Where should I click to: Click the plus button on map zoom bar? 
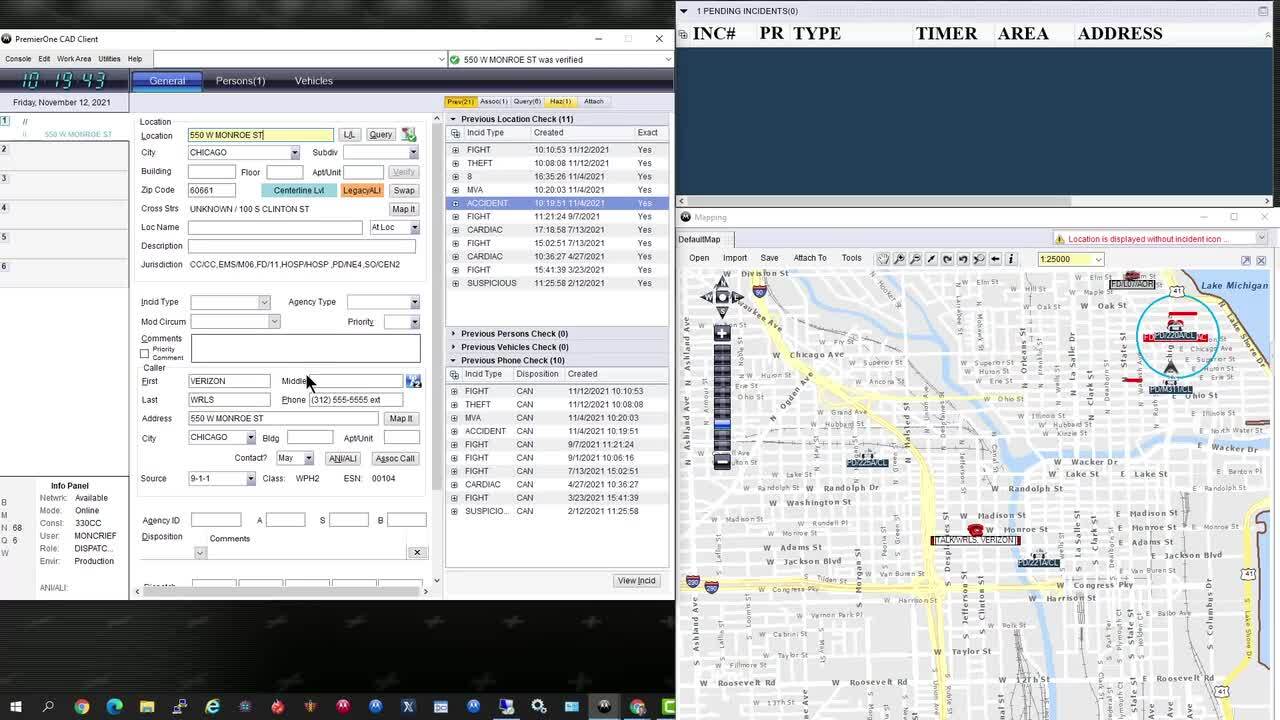pyautogui.click(x=721, y=333)
